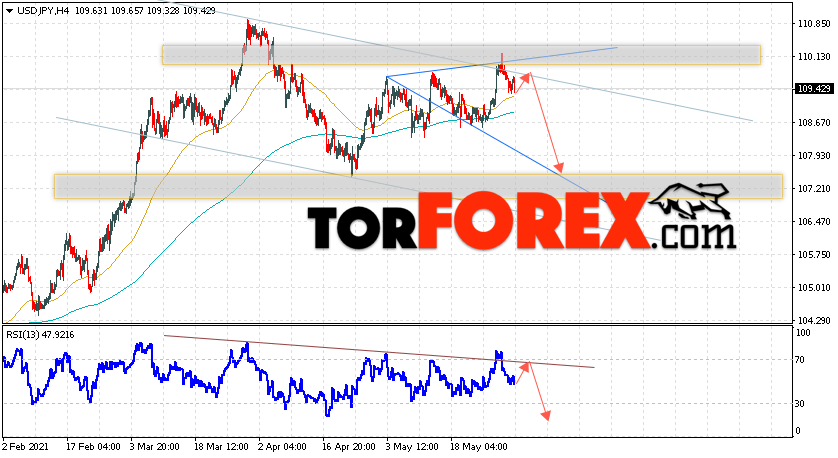838x458 pixels.
Task: Select the USDJPY,H4 symbol title text
Action: coord(43,11)
